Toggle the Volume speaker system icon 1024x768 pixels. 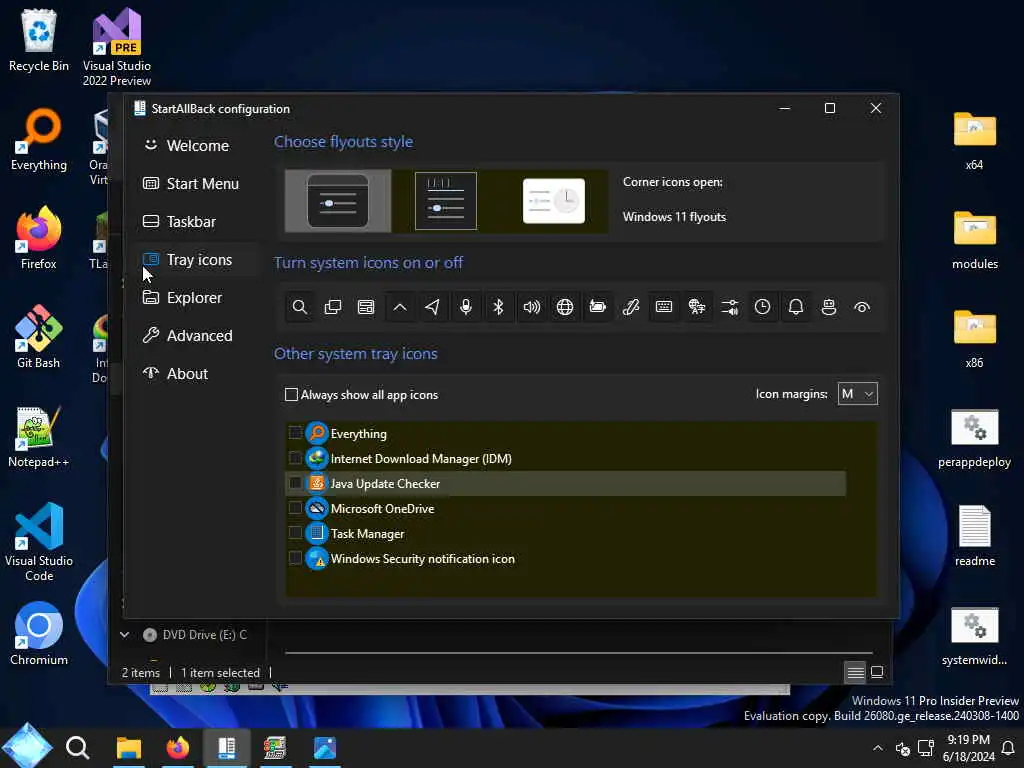point(532,307)
